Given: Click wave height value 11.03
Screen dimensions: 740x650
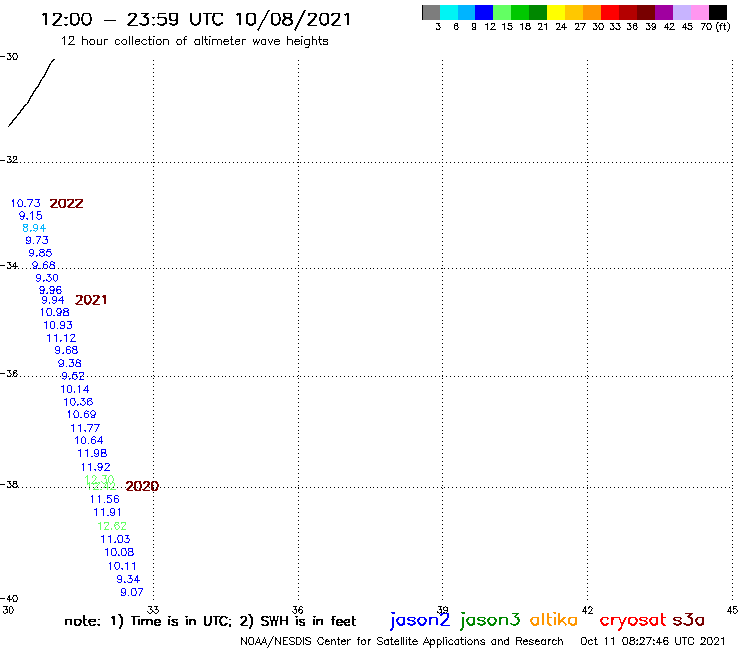Looking at the screenshot, I should pos(115,540).
